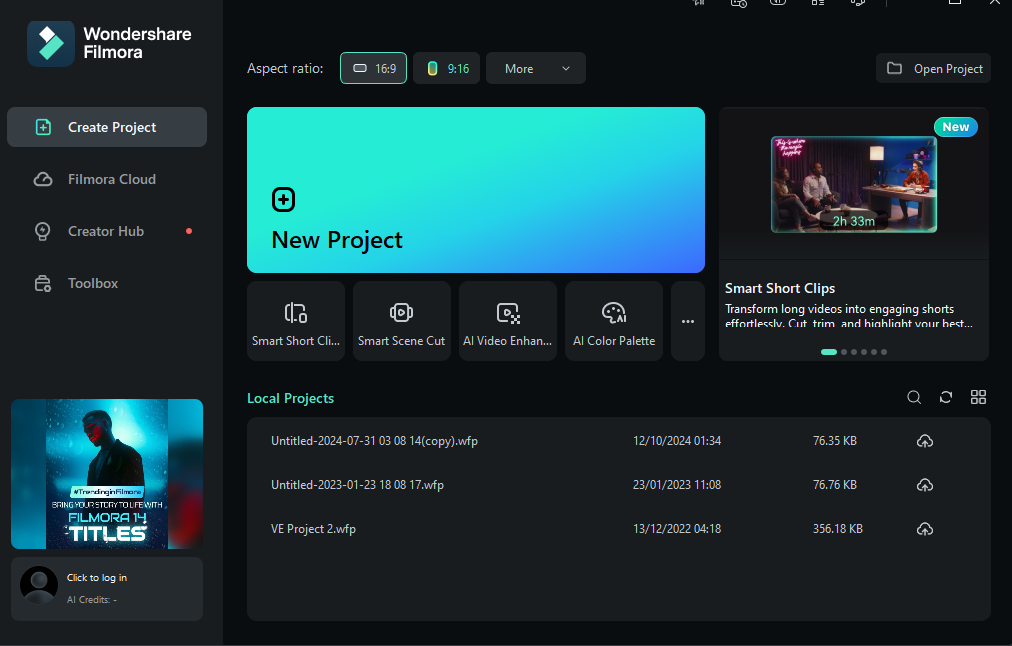Select the 9:16 aspect ratio

(x=447, y=68)
